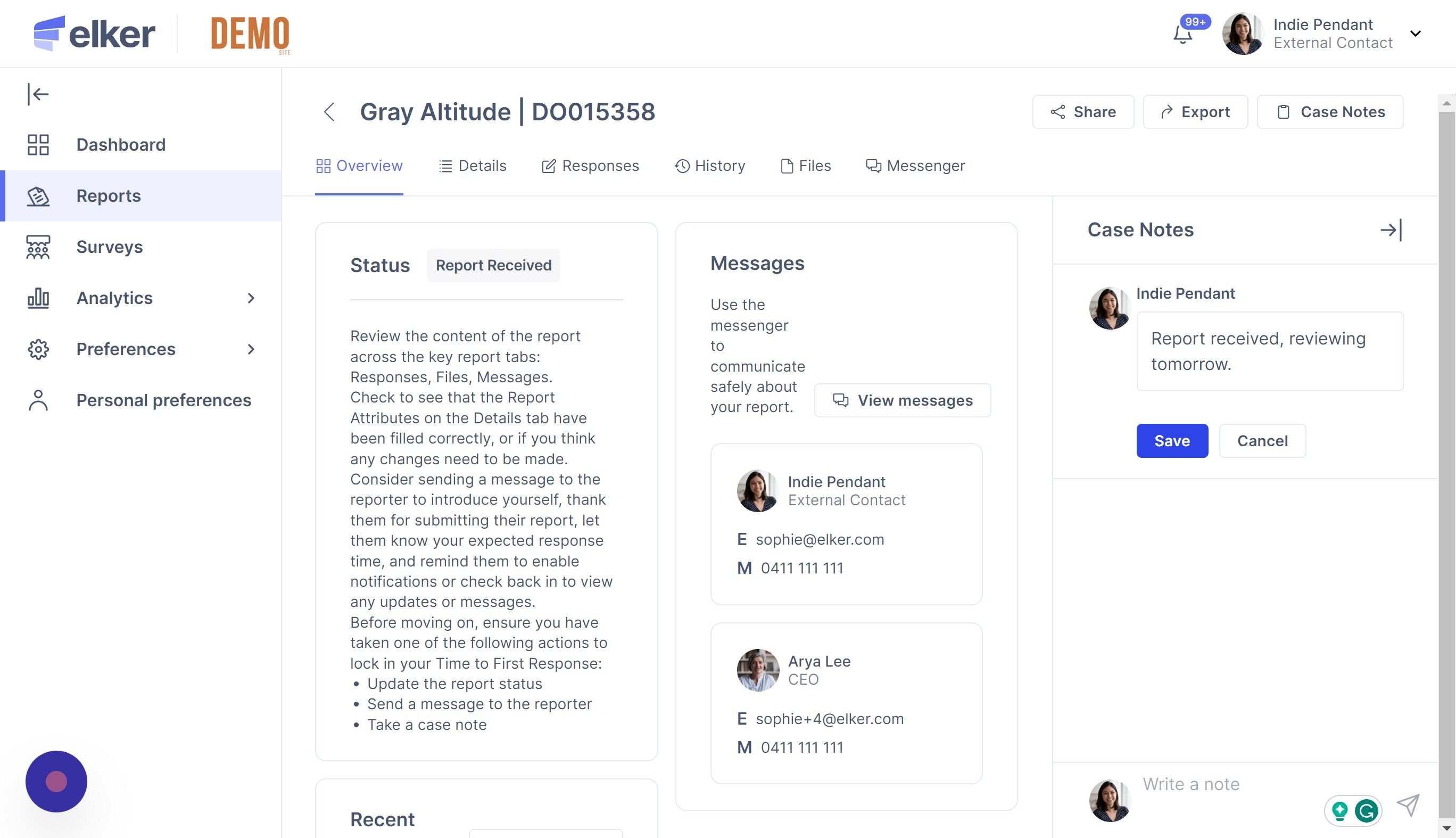
Task: Switch to the Responses tab
Action: [590, 166]
